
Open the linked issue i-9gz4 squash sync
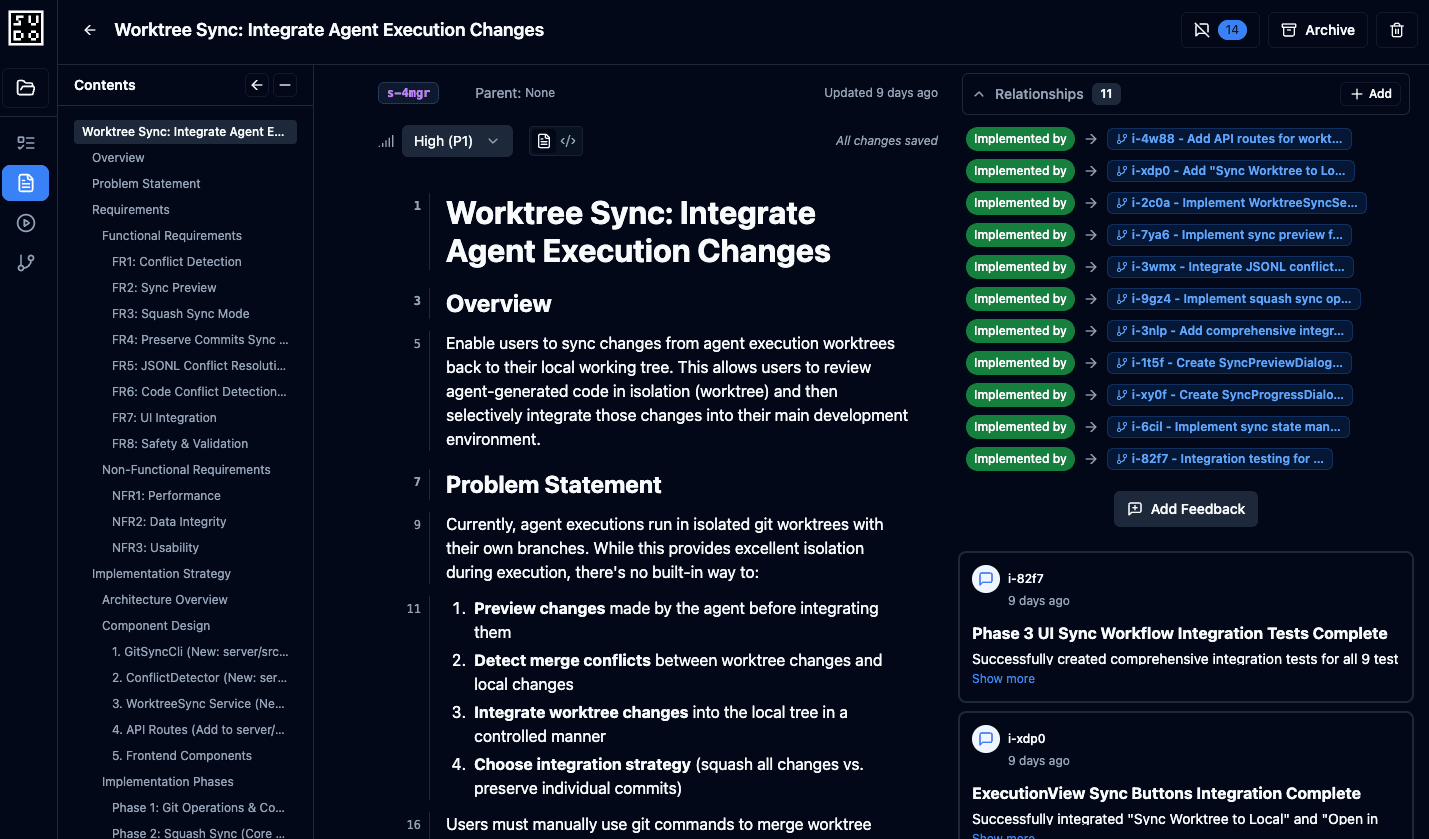(1235, 299)
